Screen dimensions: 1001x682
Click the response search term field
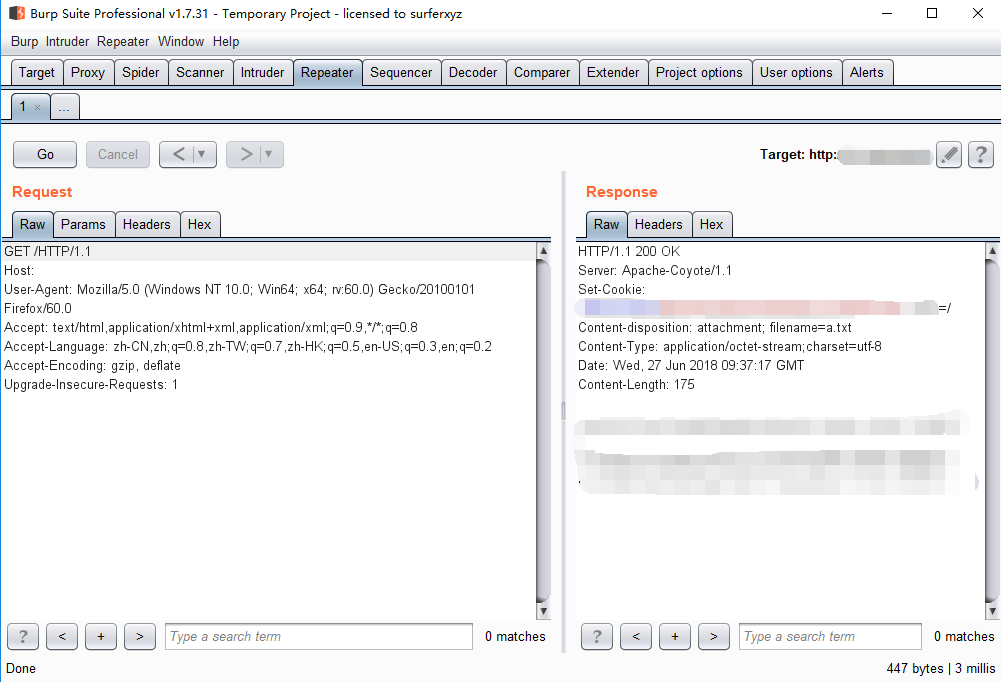[x=830, y=637]
